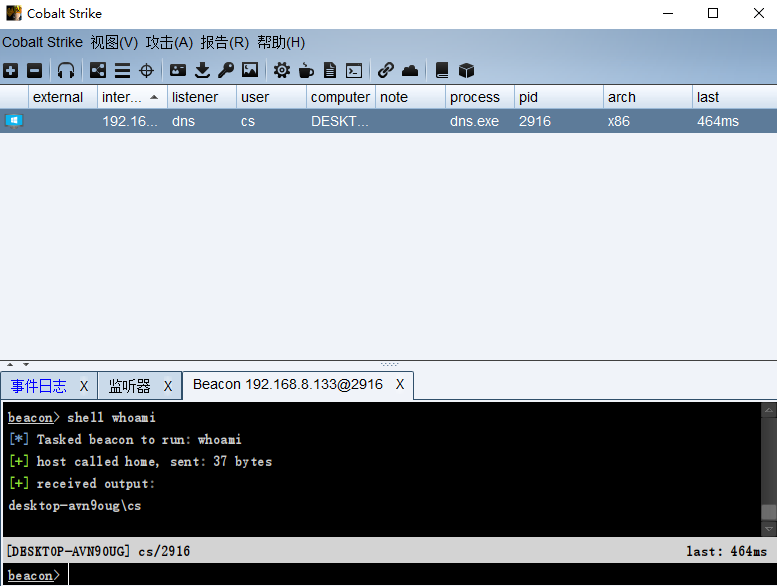Sort sessions by pid column header
Viewport: 777px width, 586px height.
[528, 97]
